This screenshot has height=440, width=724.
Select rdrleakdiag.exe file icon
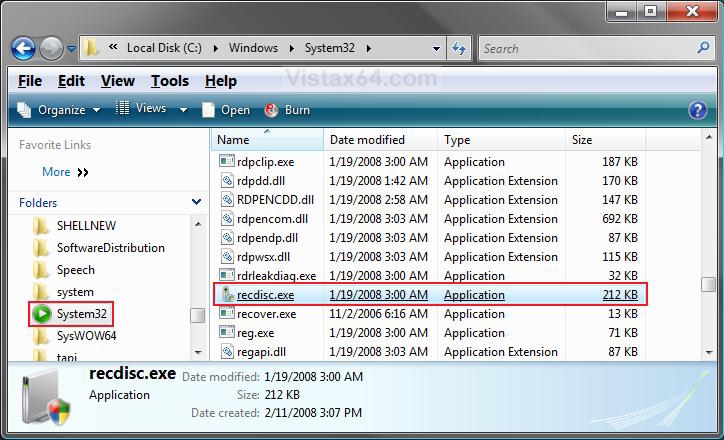(226, 275)
